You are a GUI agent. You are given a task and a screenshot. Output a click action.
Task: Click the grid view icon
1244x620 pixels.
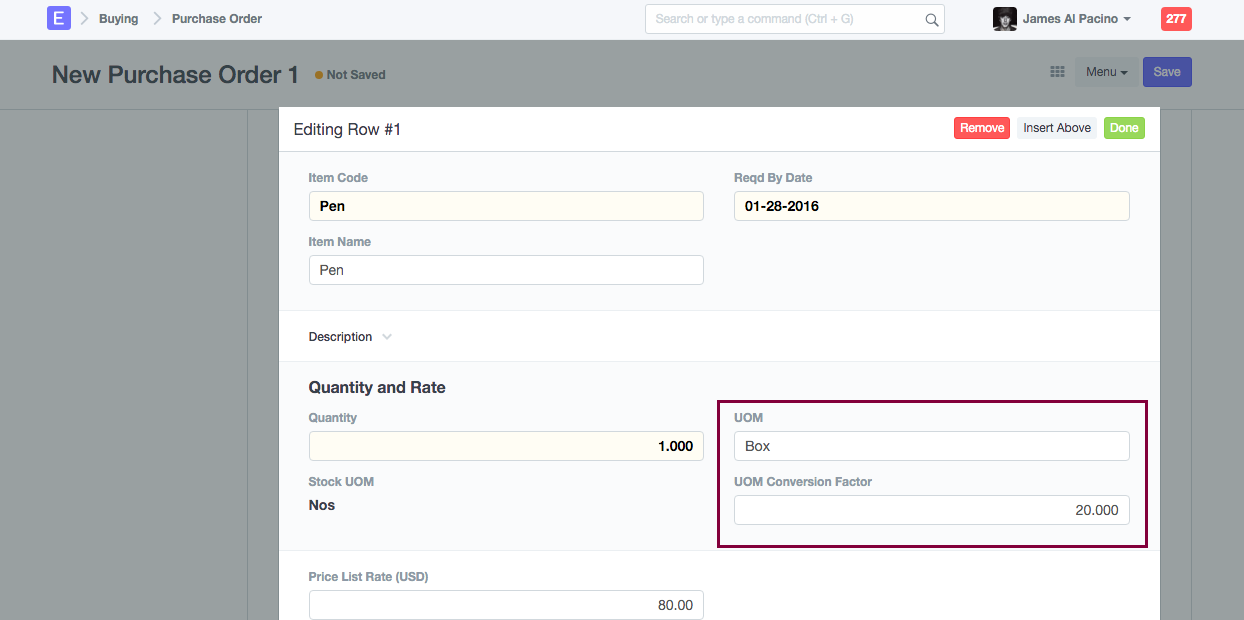1057,72
